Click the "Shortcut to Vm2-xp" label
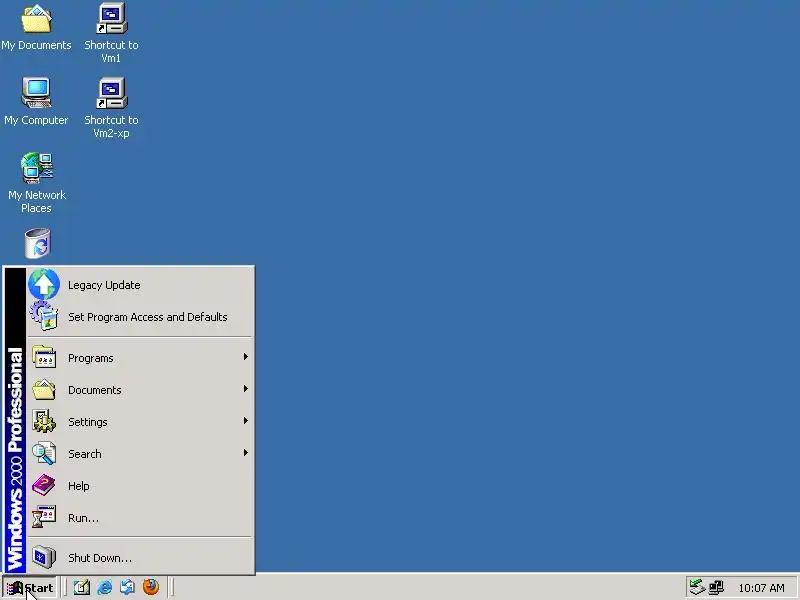The width and height of the screenshot is (800, 600). (x=111, y=127)
